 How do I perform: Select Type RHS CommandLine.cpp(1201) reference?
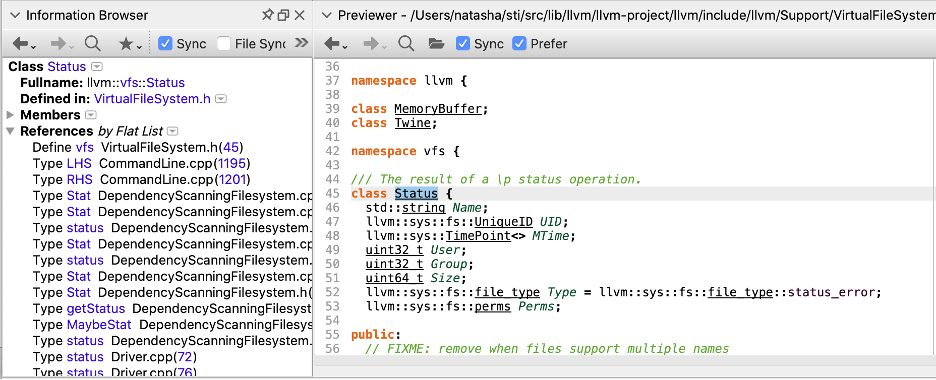141,180
